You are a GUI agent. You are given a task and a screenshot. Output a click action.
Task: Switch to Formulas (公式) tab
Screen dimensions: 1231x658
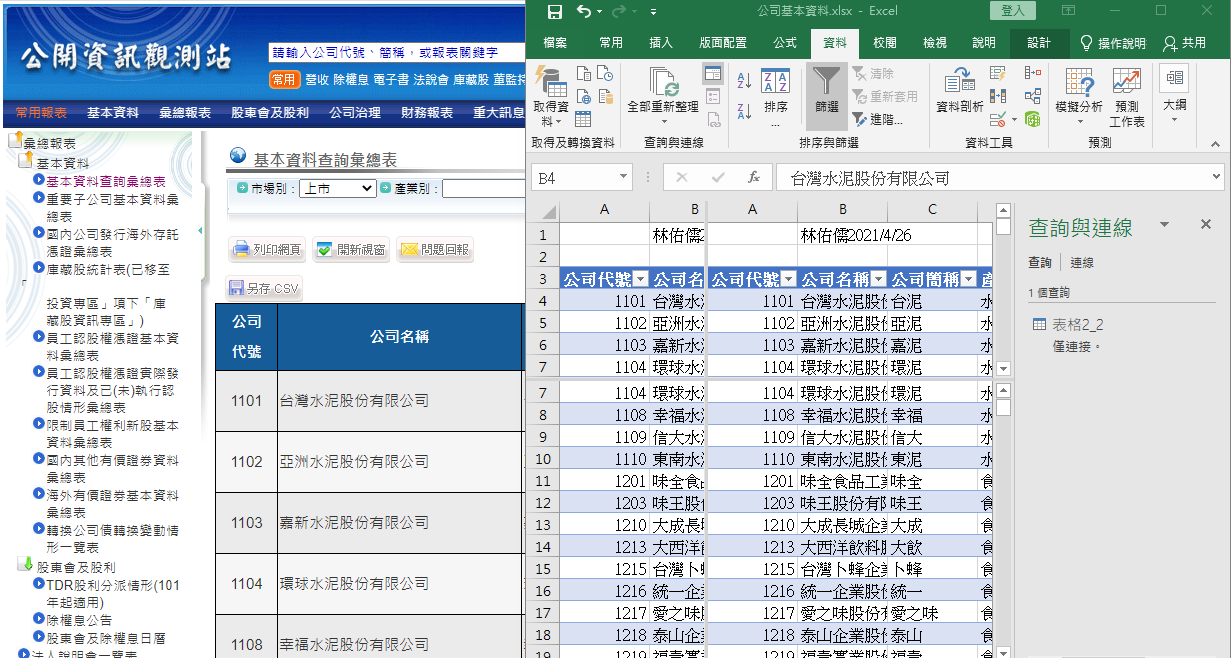pos(785,43)
